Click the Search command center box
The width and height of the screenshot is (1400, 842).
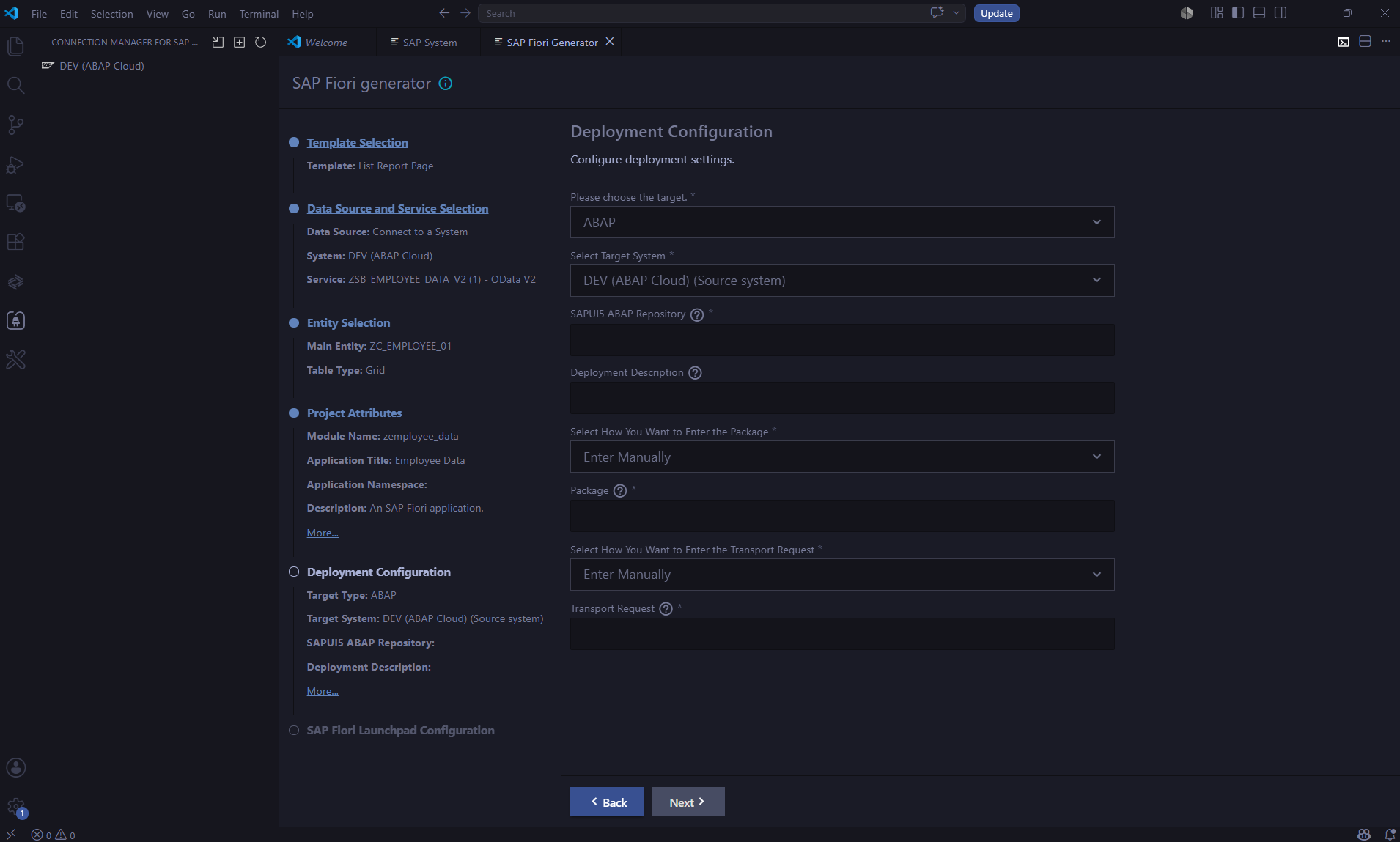click(700, 13)
